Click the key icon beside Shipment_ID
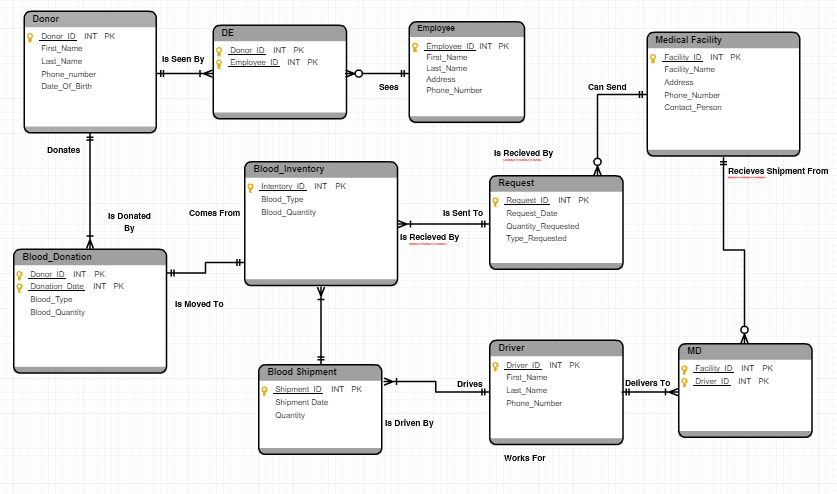The image size is (837, 494). tap(265, 390)
